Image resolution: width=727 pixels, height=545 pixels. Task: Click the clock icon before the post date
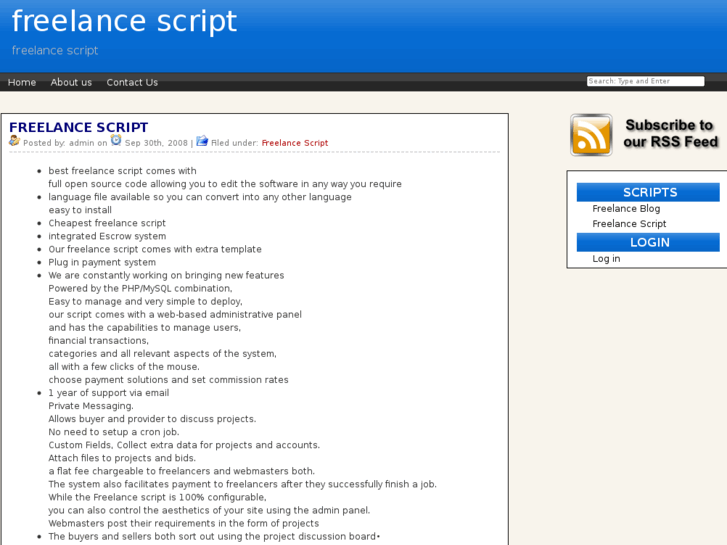point(116,141)
